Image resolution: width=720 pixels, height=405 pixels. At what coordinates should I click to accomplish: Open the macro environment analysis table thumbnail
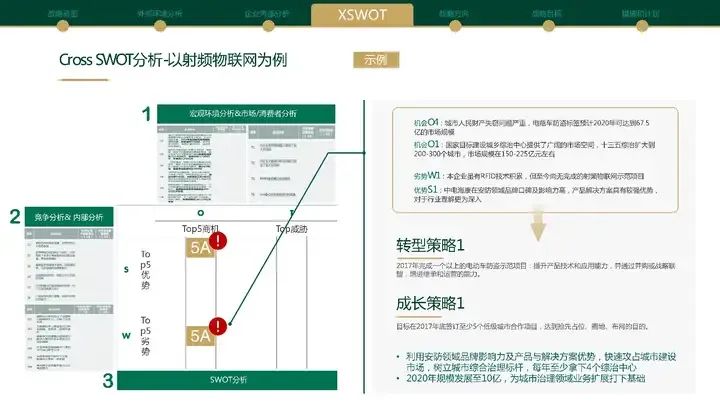coord(246,163)
